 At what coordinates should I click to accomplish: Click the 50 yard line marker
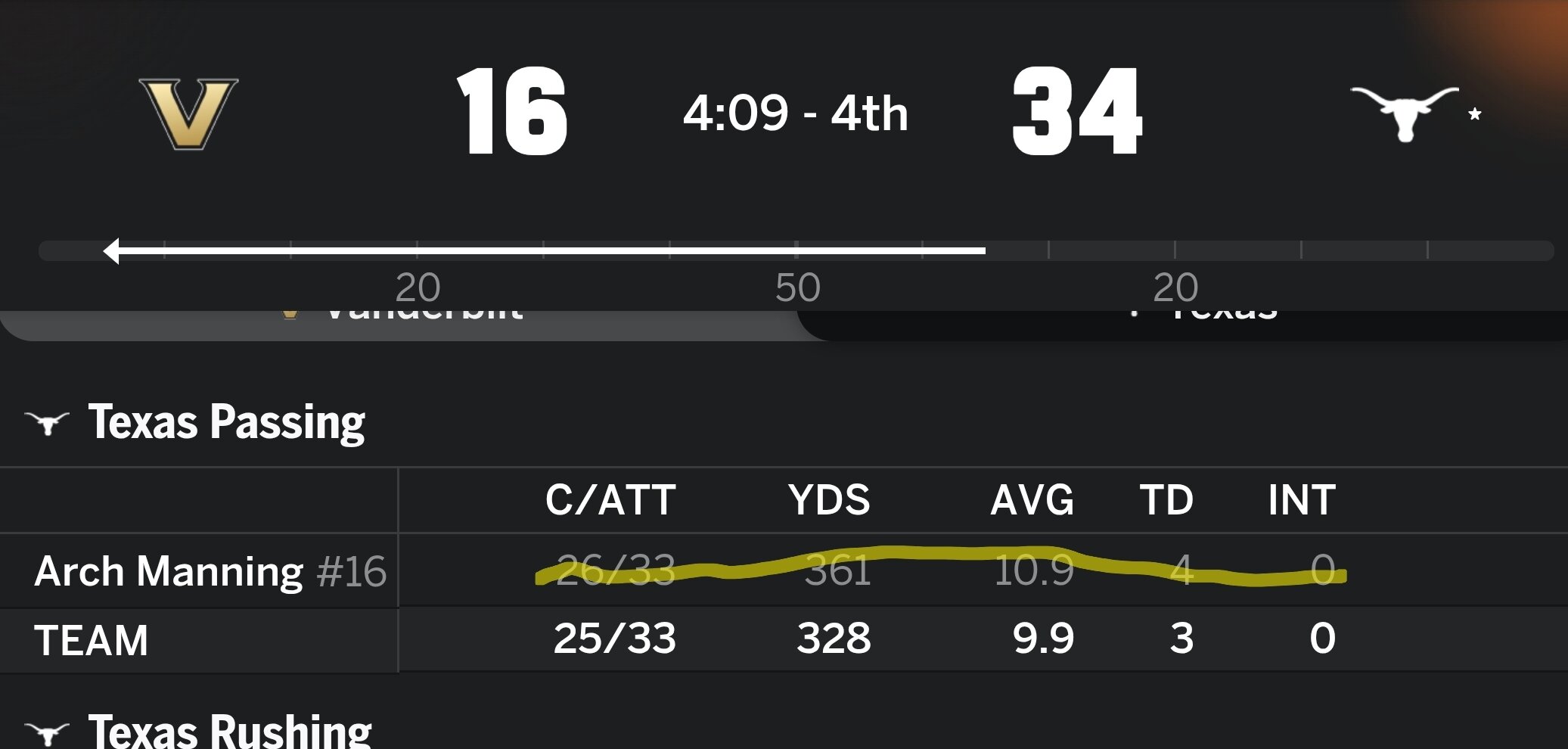pyautogui.click(x=797, y=287)
